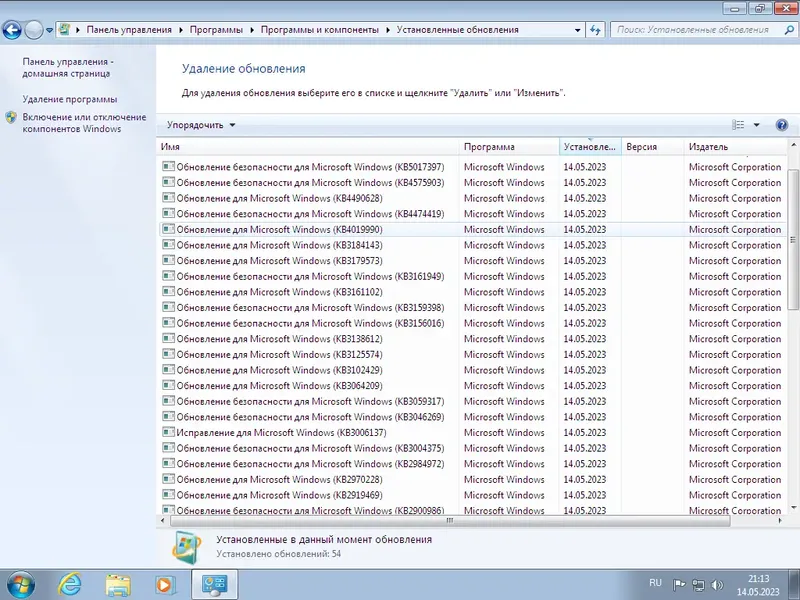Open Windows Explorer folder from taskbar
The image size is (800, 600).
[x=118, y=585]
